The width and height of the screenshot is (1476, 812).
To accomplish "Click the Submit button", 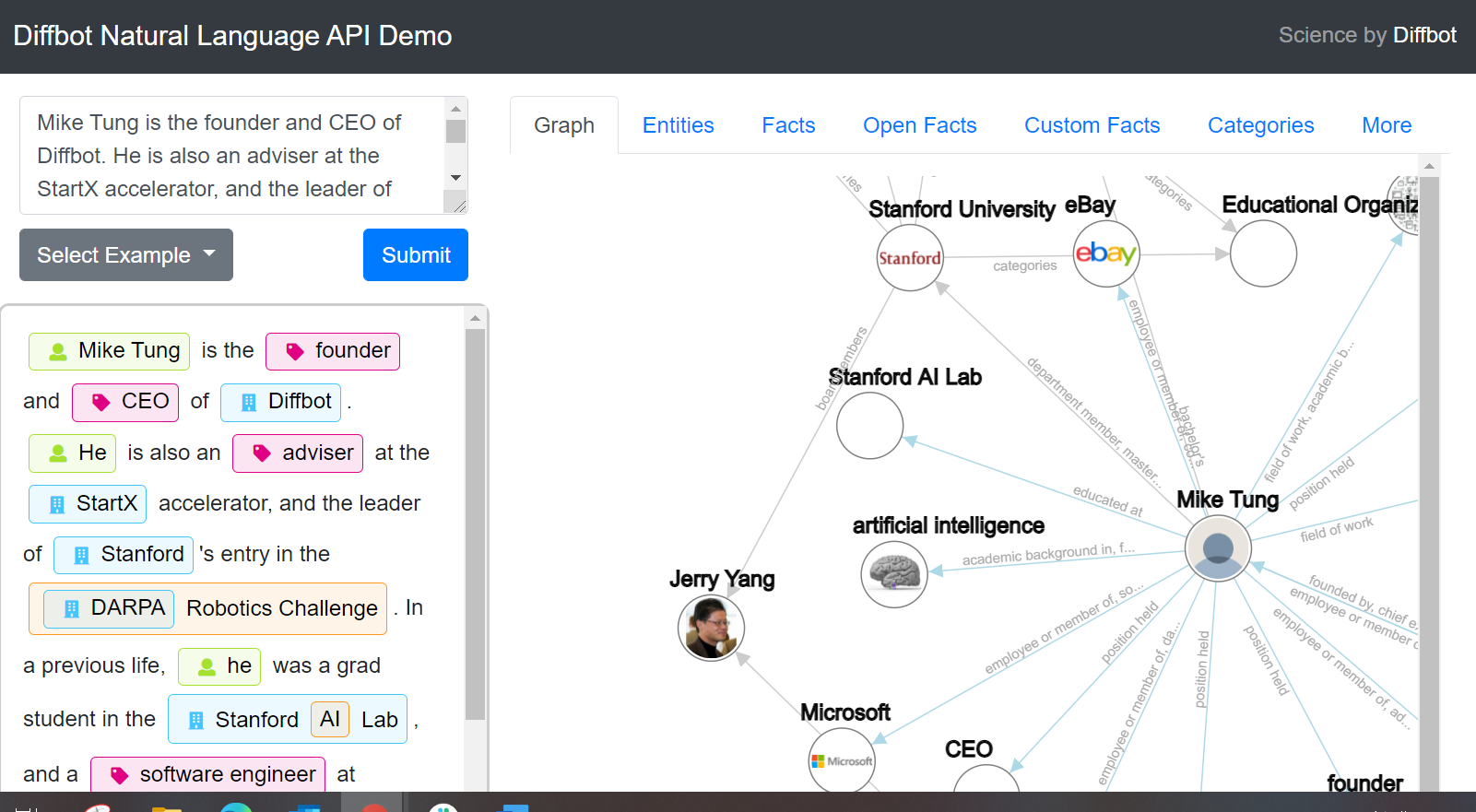I will coord(416,255).
